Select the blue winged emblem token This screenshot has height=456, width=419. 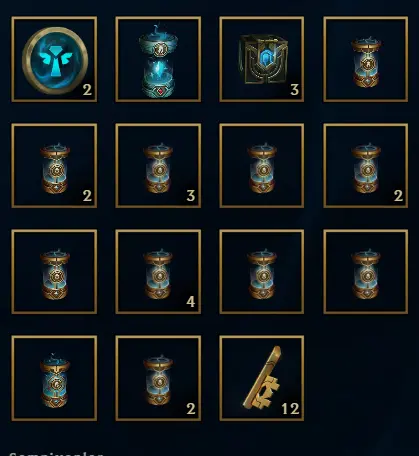coord(54,59)
